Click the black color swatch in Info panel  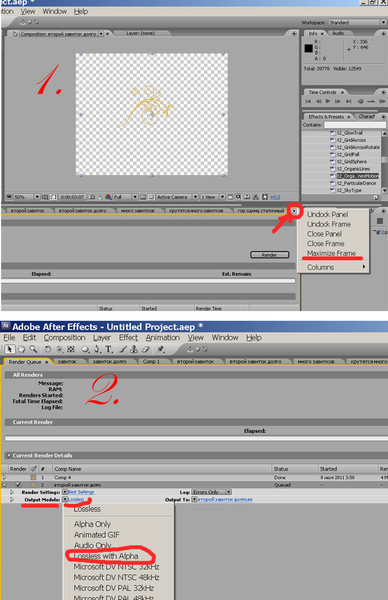pyautogui.click(x=308, y=48)
